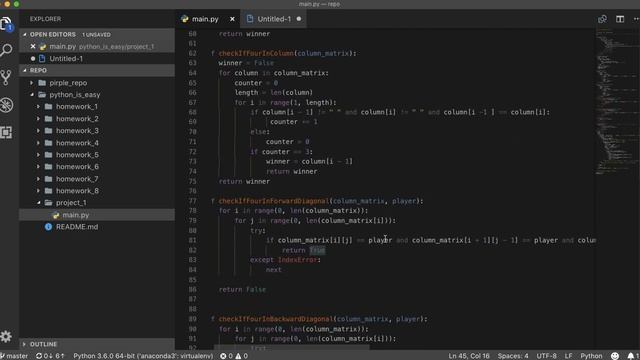Open the Manage gear menu

pyautogui.click(x=6, y=337)
